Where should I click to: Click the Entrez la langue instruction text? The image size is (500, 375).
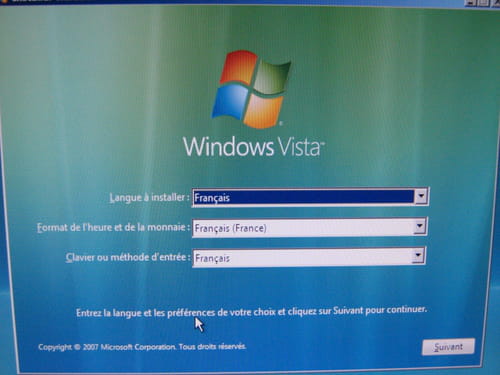tap(251, 312)
